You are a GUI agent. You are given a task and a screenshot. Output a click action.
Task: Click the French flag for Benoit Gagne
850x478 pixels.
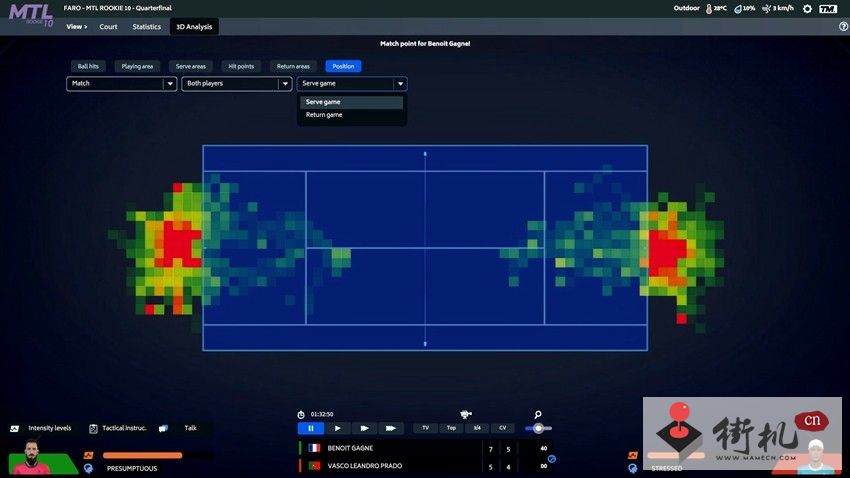(314, 448)
